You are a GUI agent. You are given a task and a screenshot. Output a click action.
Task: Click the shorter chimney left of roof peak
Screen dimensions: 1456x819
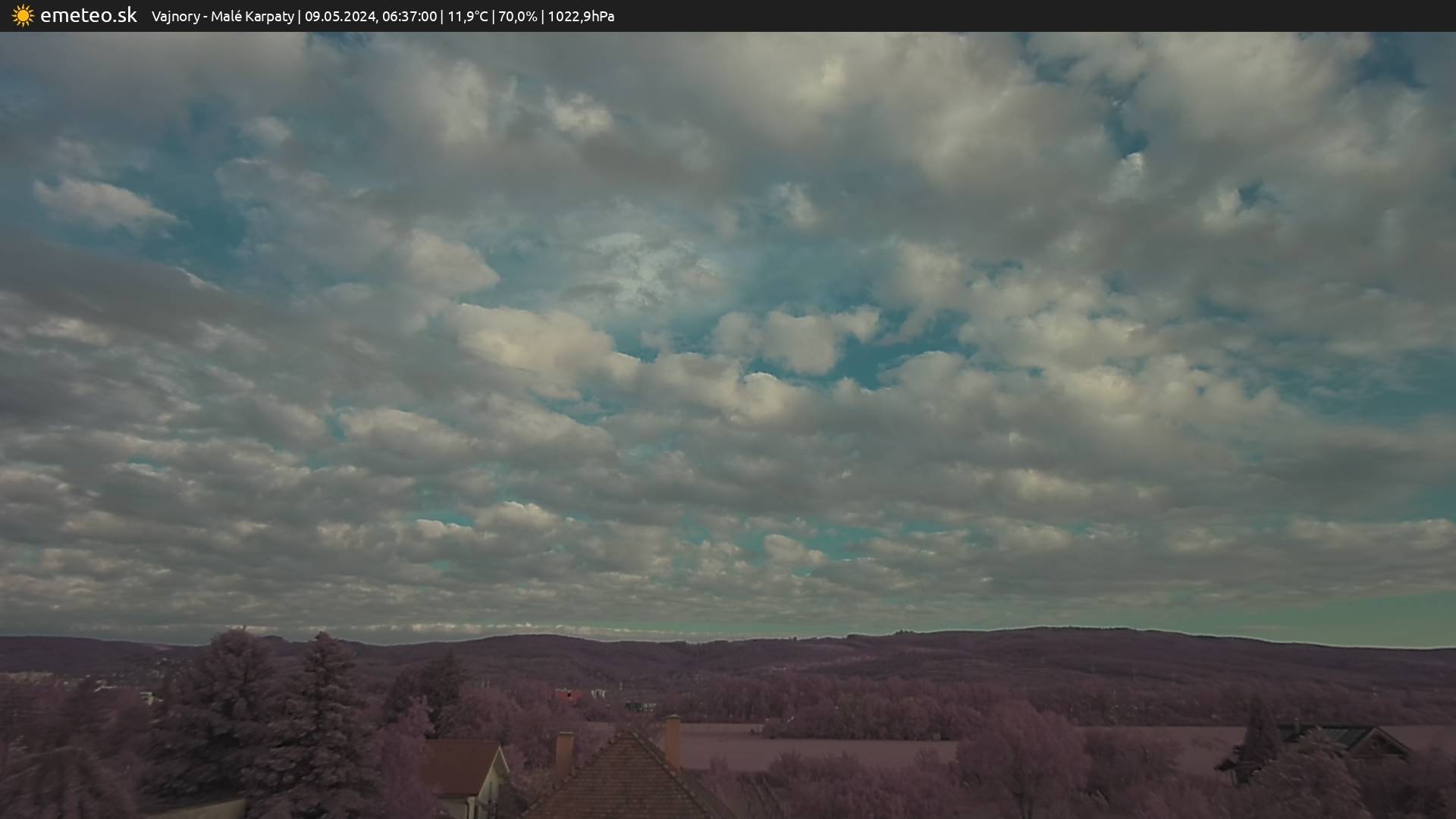564,751
